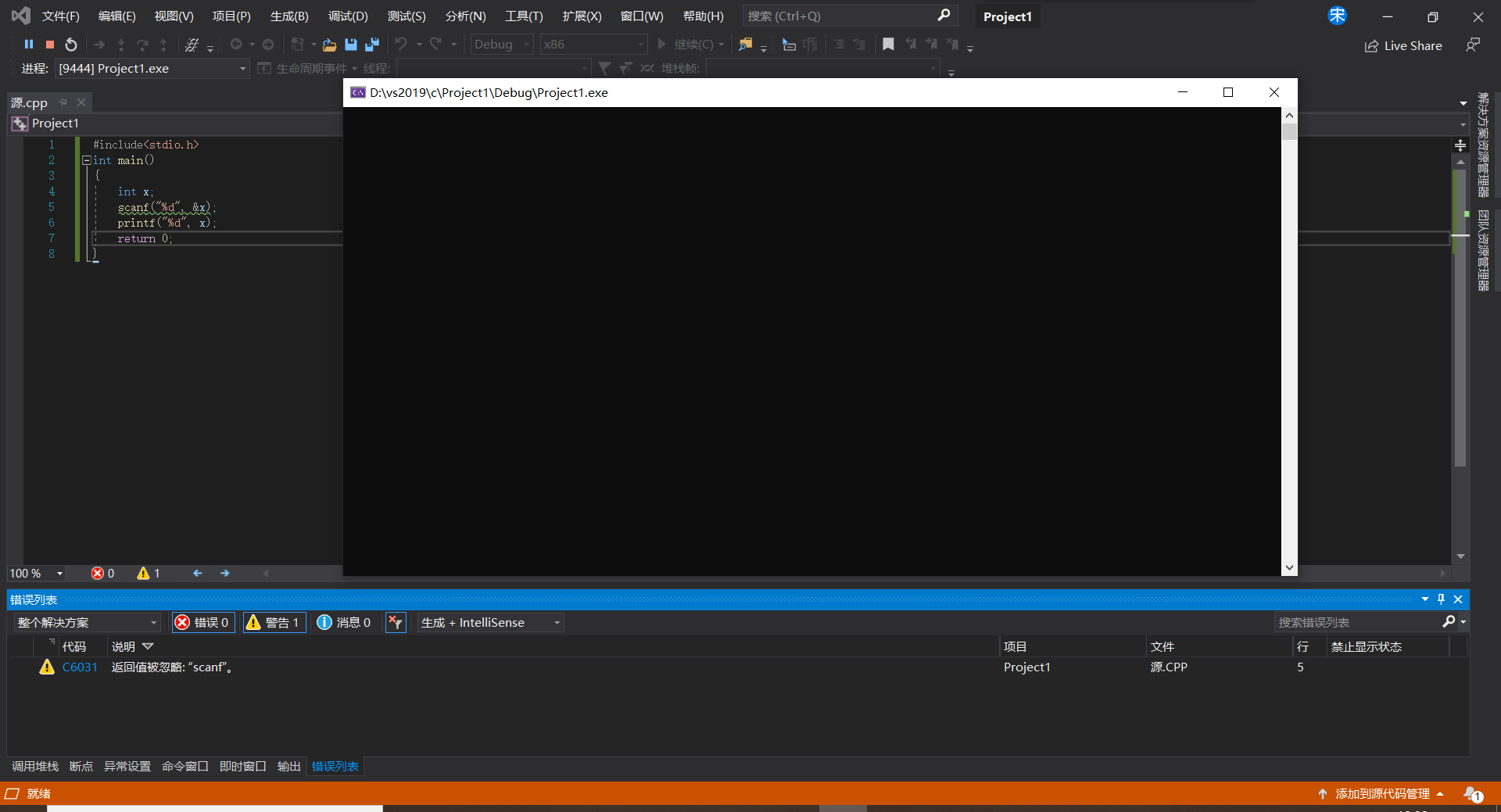Switch to the 输出 tab
1501x812 pixels.
288,766
